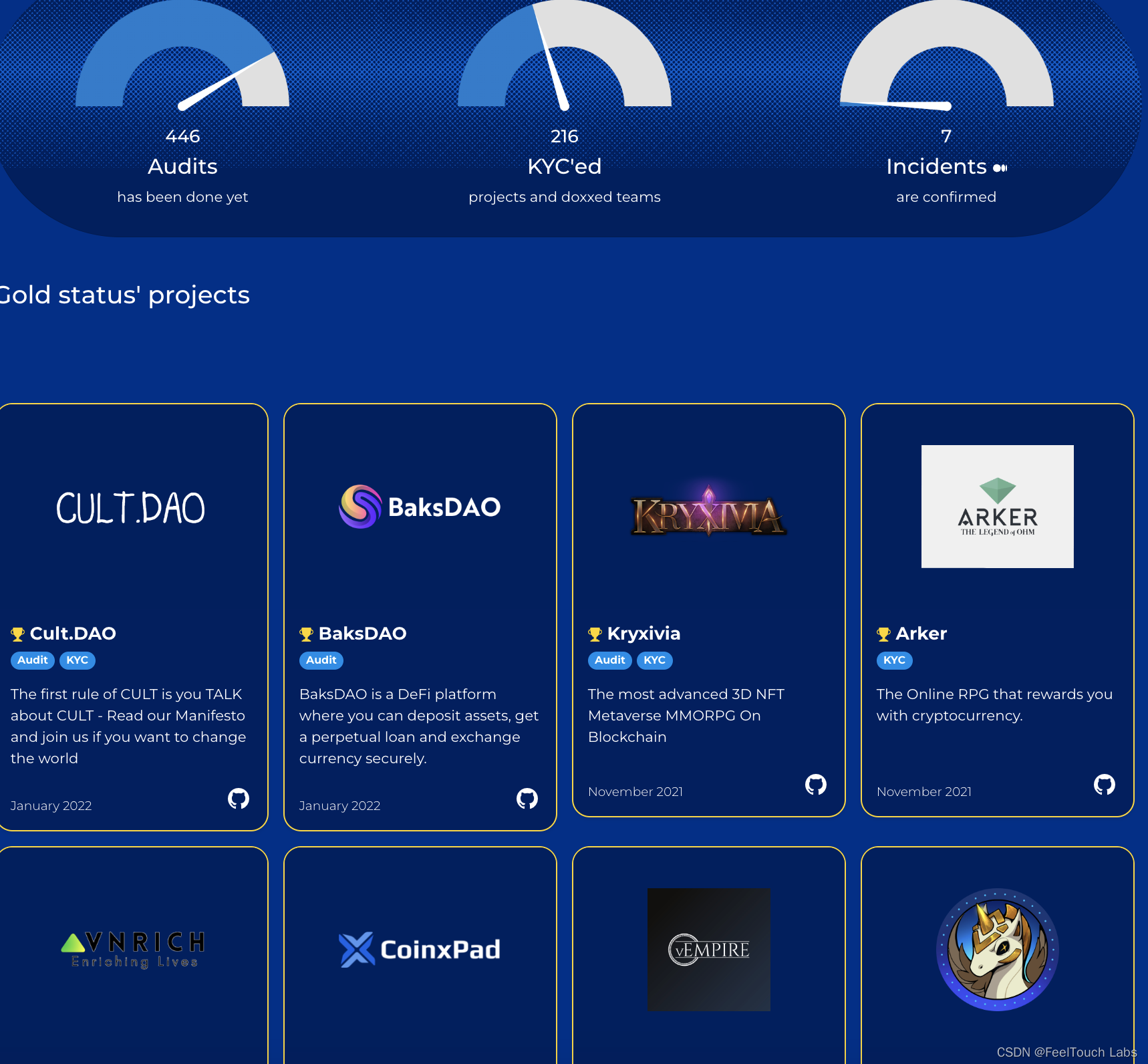
Task: Open Kryxivia card's GitHub icon
Action: pos(816,784)
